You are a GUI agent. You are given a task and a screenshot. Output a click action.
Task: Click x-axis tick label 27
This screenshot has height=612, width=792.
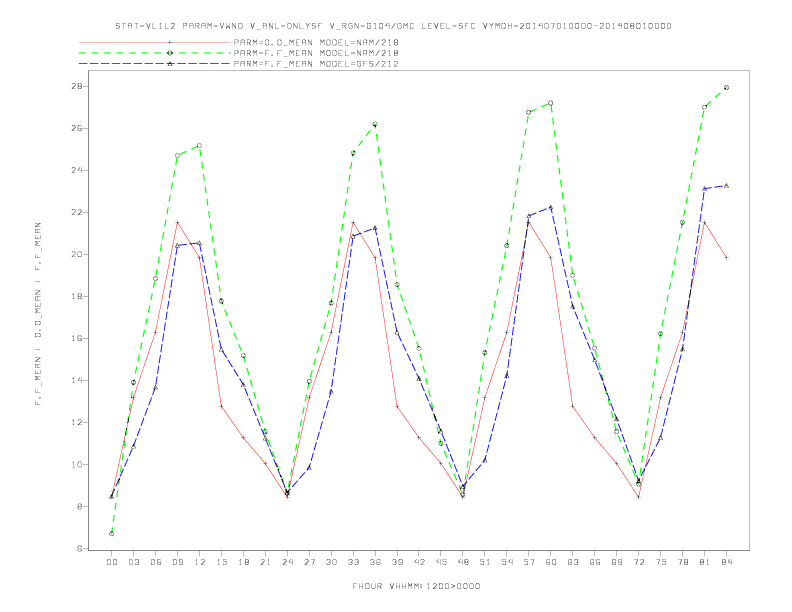click(309, 562)
